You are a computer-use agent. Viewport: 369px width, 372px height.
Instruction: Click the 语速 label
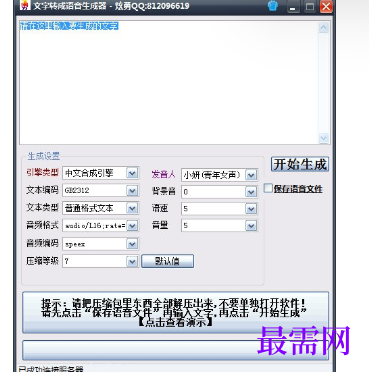point(160,208)
